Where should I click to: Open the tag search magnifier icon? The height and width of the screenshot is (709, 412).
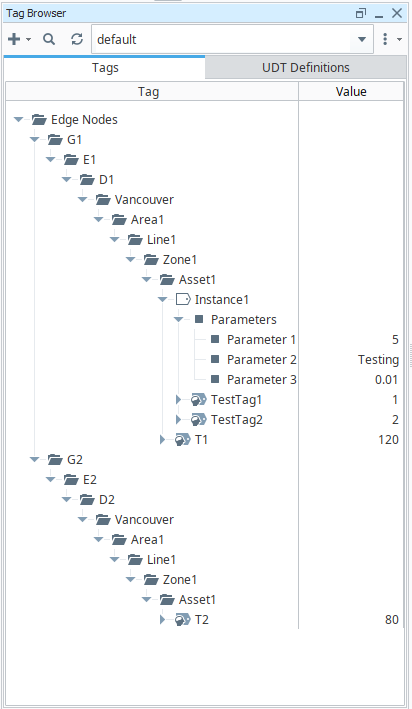tap(49, 39)
